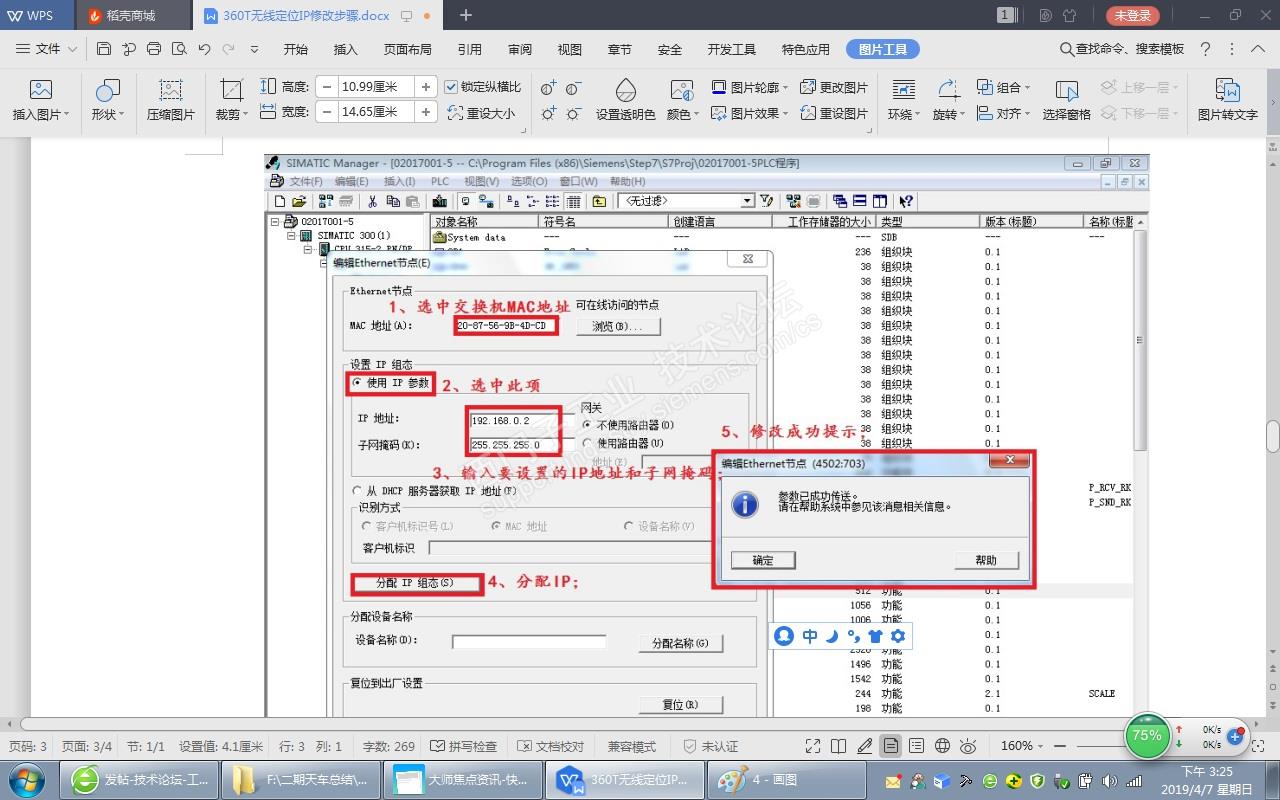Screen dimensions: 1280x800
Task: Open the Windows Start orb
Action: click(25, 779)
